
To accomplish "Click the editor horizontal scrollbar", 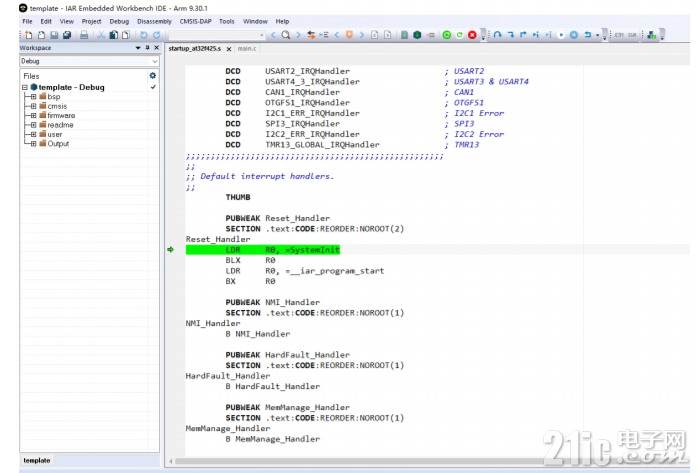I will tap(358, 461).
